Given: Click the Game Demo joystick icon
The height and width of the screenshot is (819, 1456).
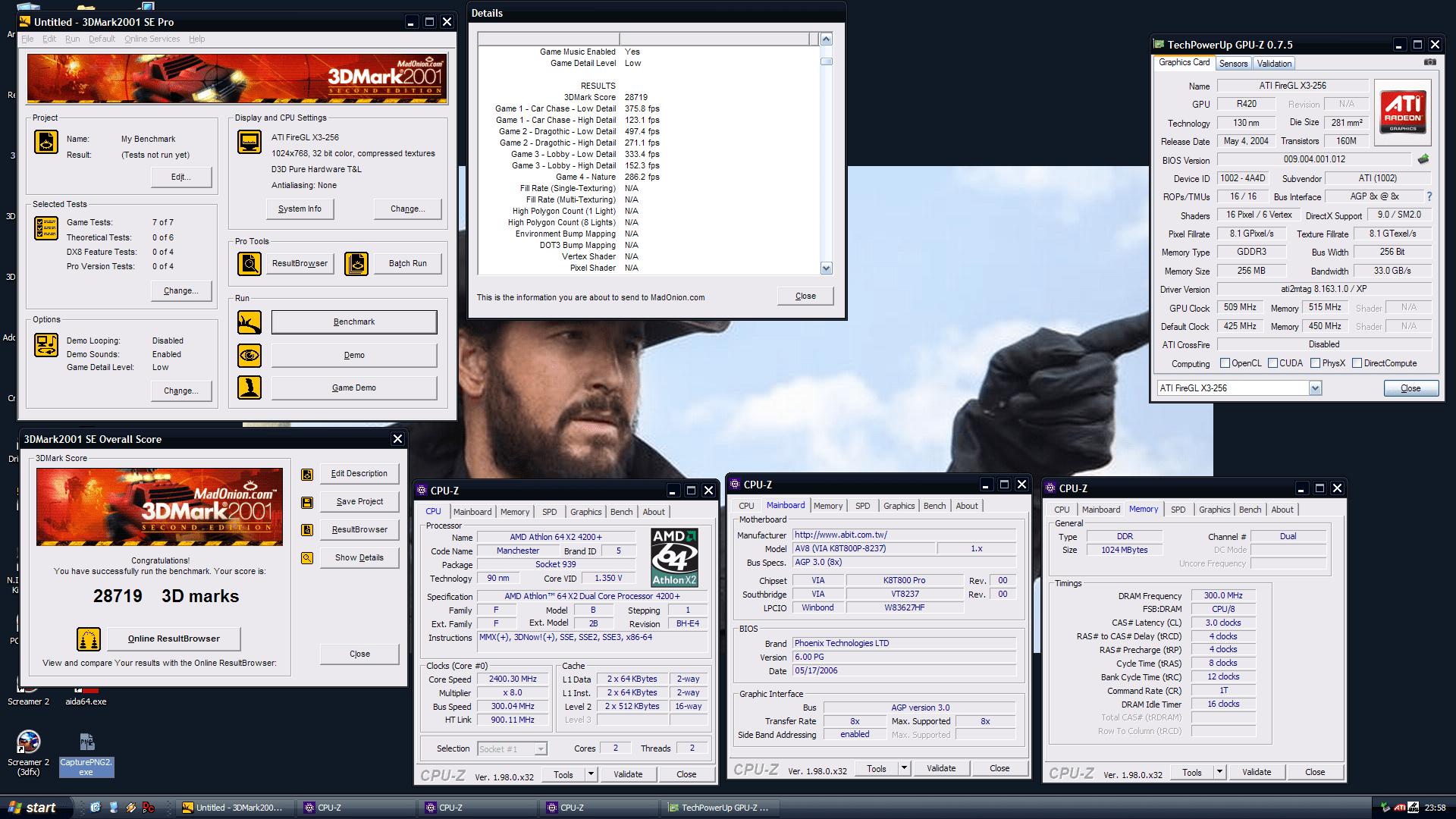Looking at the screenshot, I should pos(249,388).
